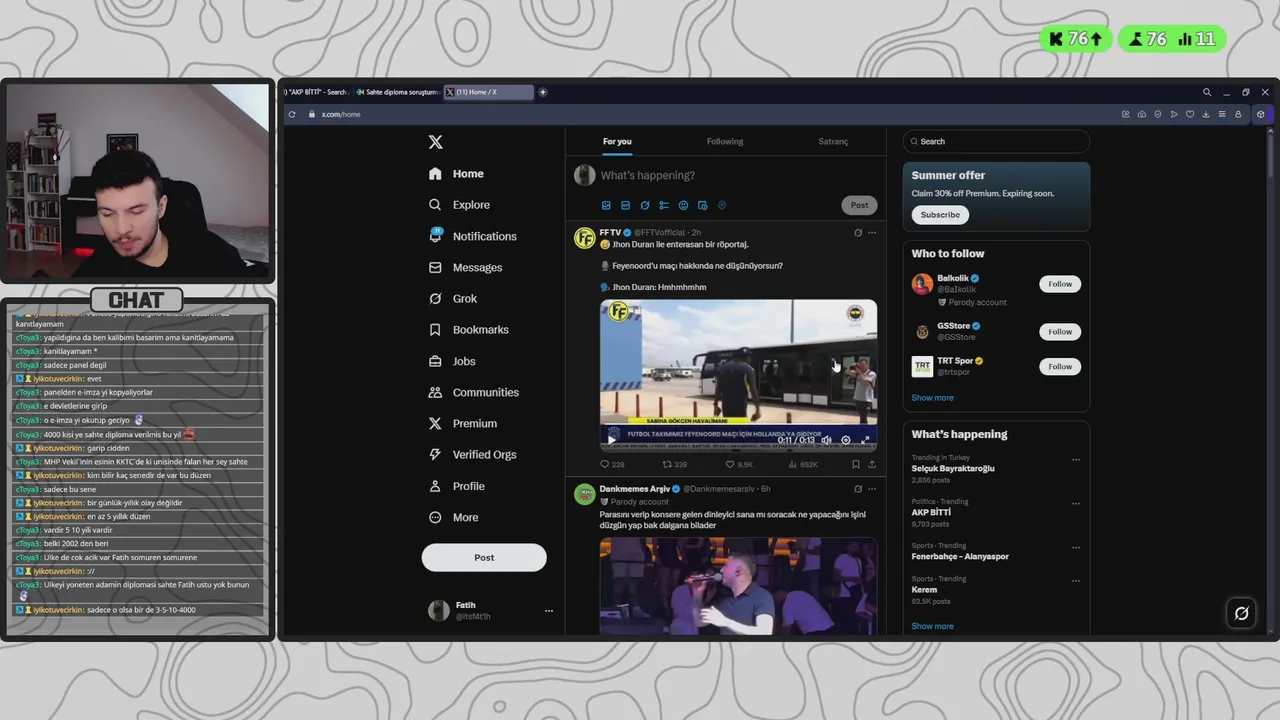
Task: Make the FF TV video fullscreen
Action: (866, 440)
